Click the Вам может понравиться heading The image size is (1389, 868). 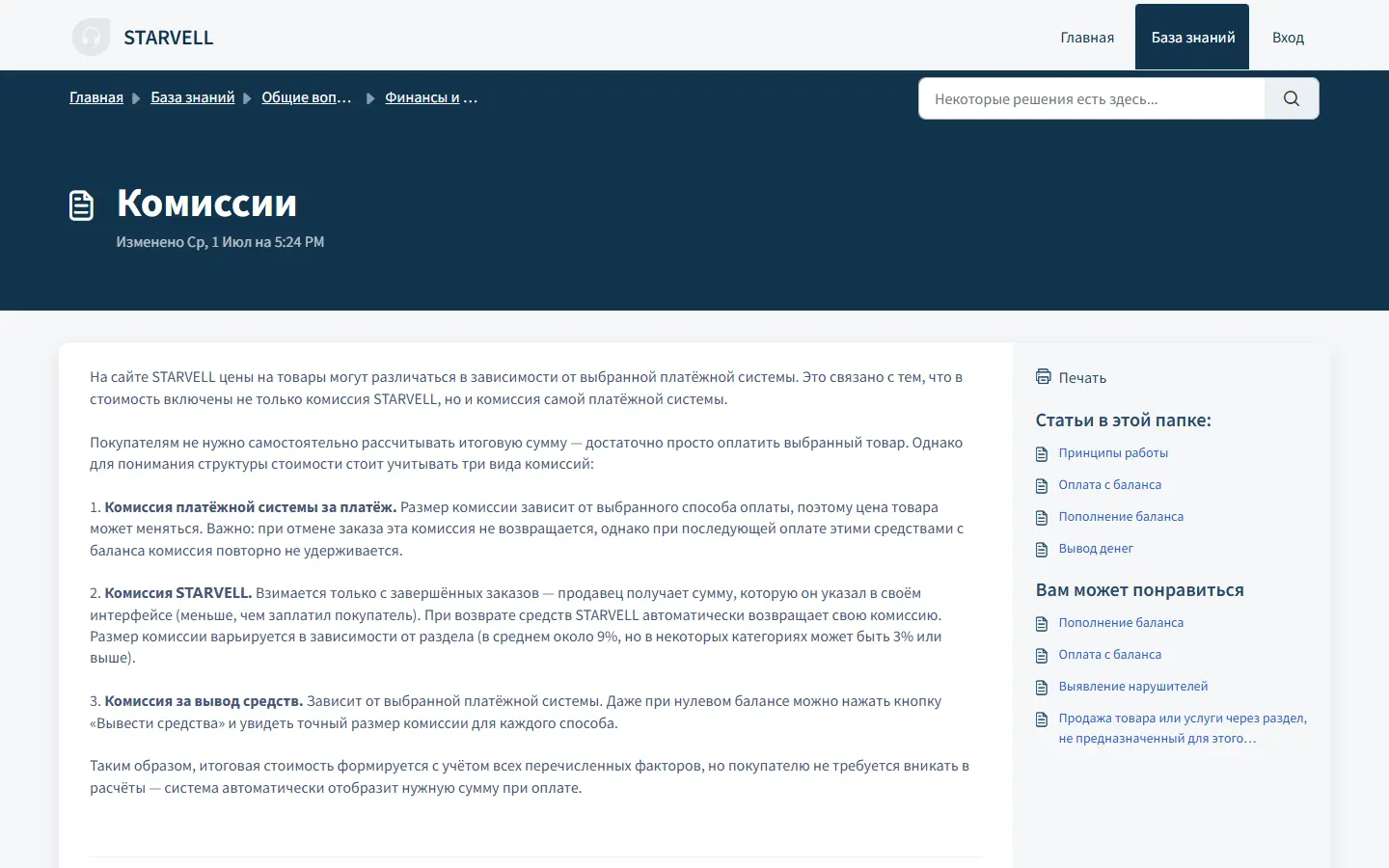coord(1139,590)
